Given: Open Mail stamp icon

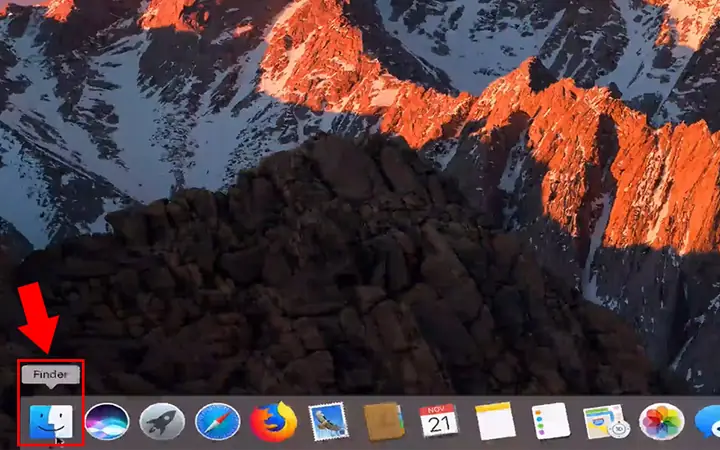Looking at the screenshot, I should click(328, 422).
